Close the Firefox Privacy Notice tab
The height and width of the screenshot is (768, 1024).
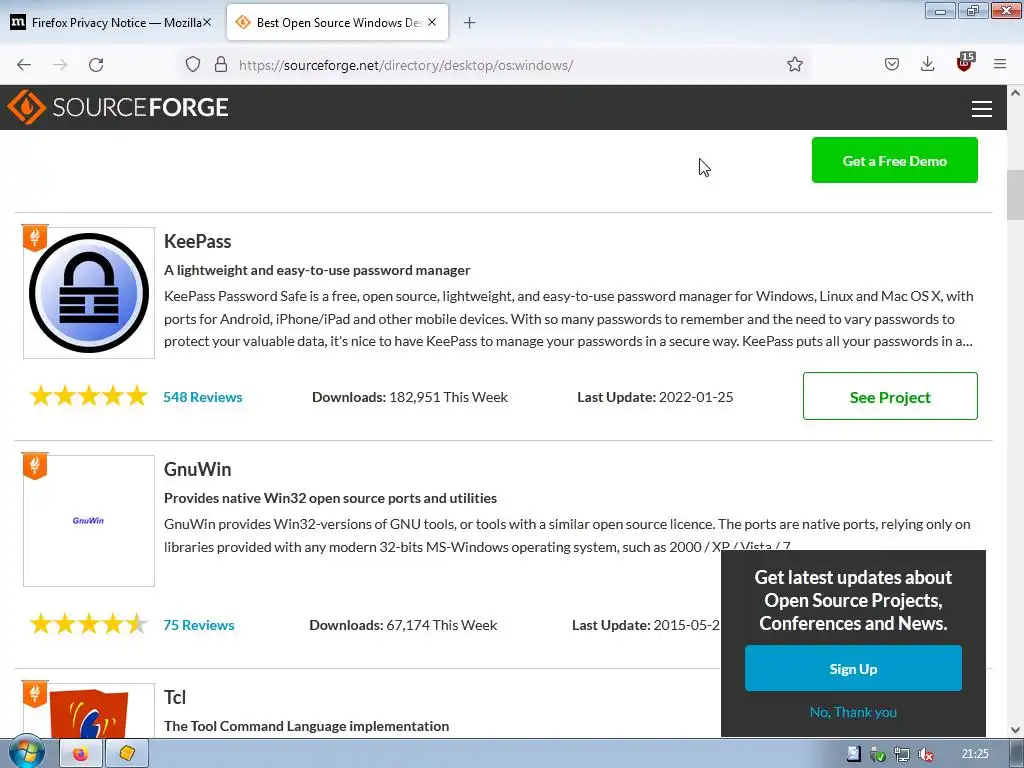pos(206,22)
